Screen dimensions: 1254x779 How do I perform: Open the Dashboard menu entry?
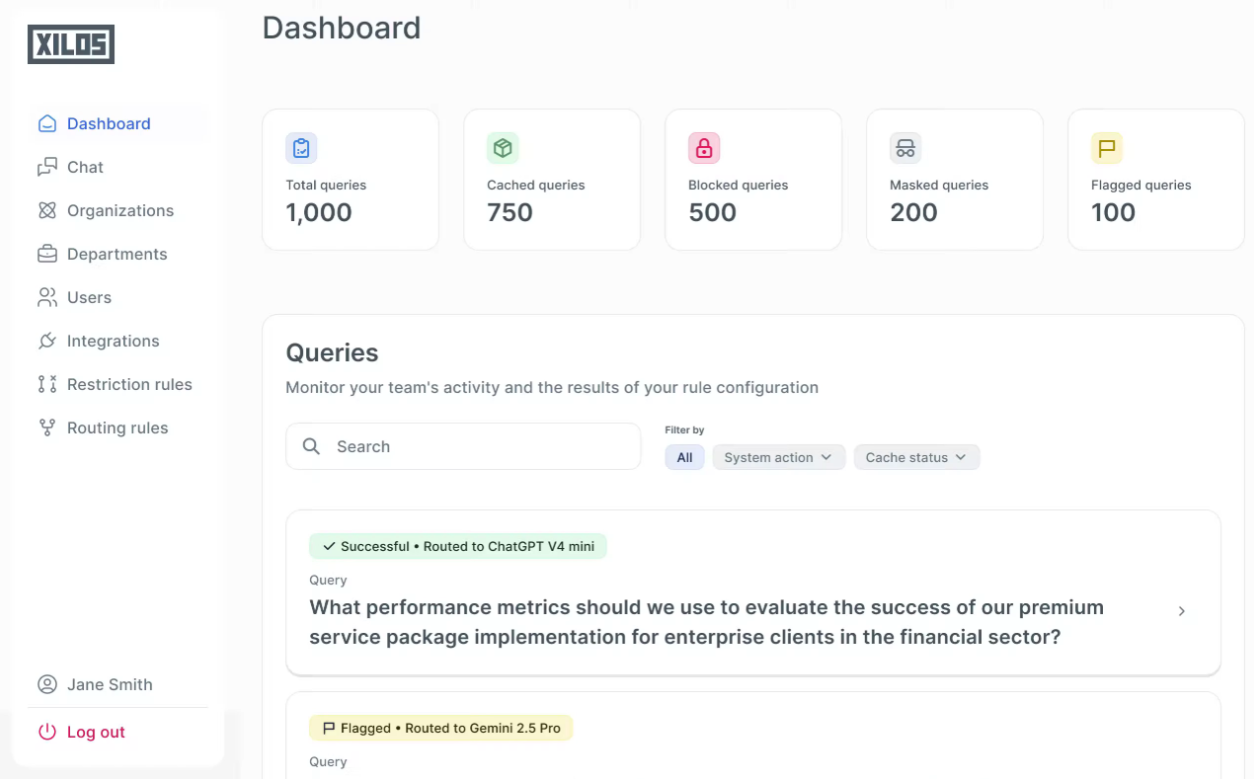[x=108, y=123]
